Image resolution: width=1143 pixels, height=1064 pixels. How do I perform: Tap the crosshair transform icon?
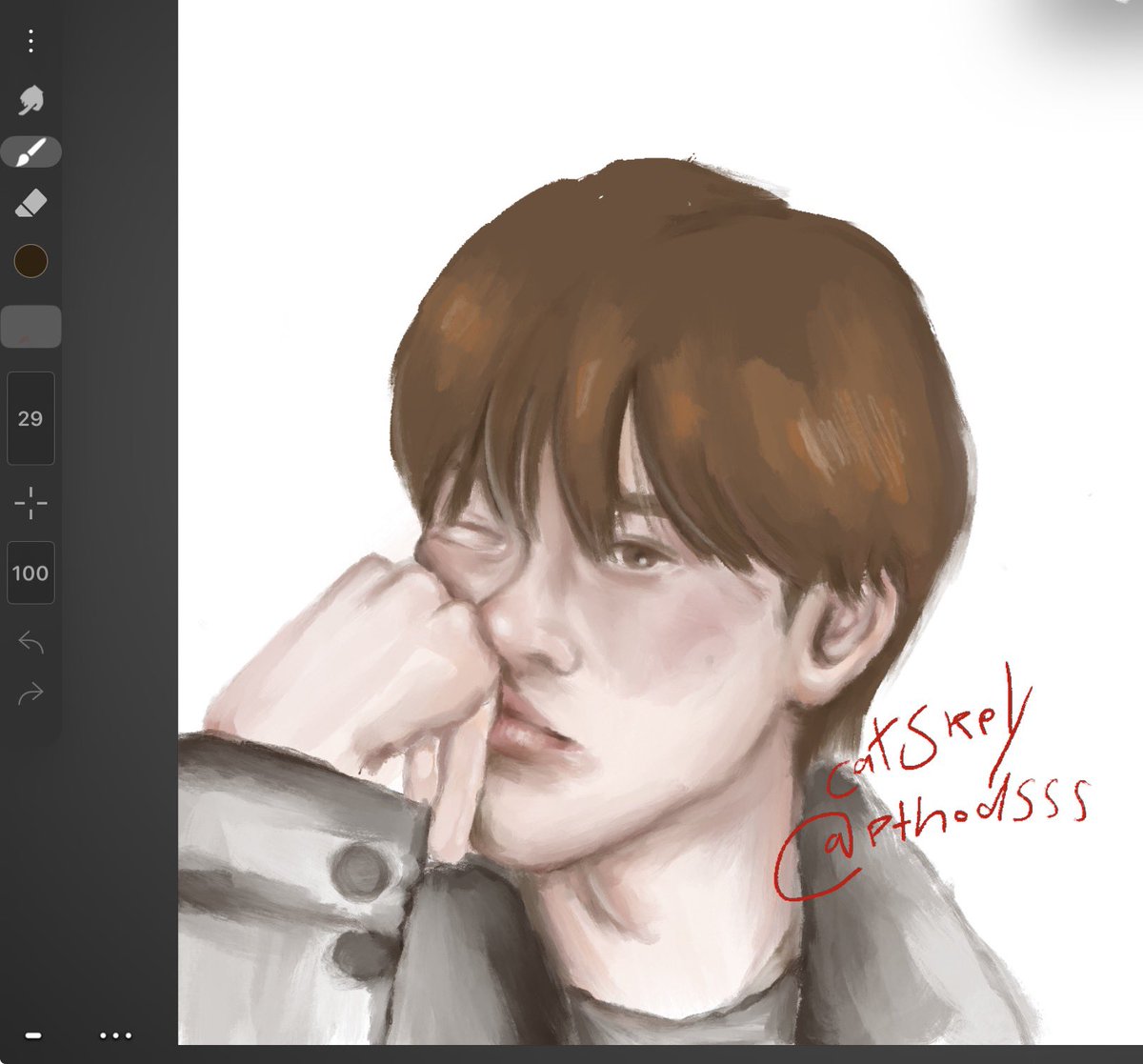(30, 503)
